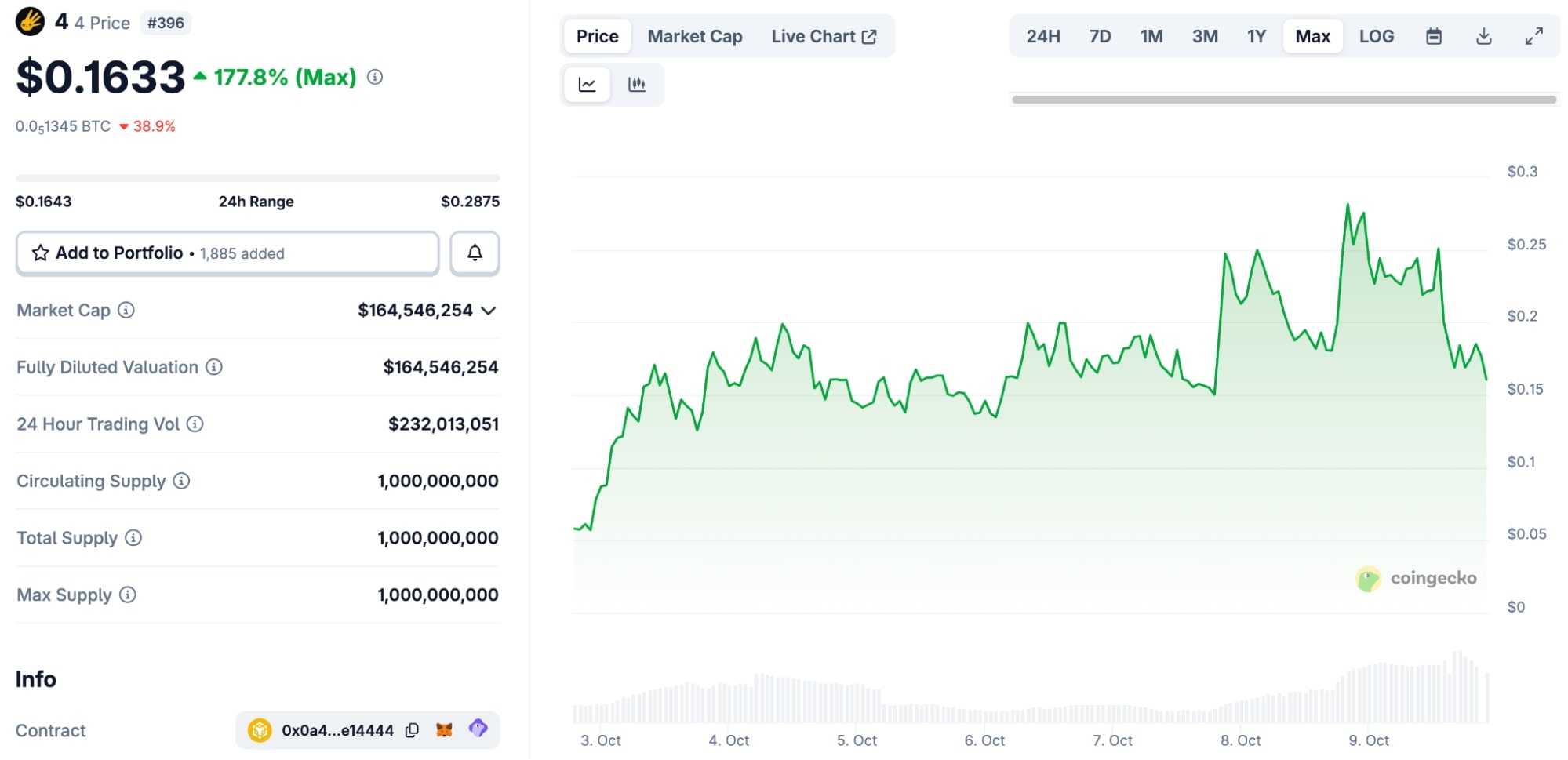Expand the Market Cap value chevron
1568x760 pixels.
[x=489, y=311]
